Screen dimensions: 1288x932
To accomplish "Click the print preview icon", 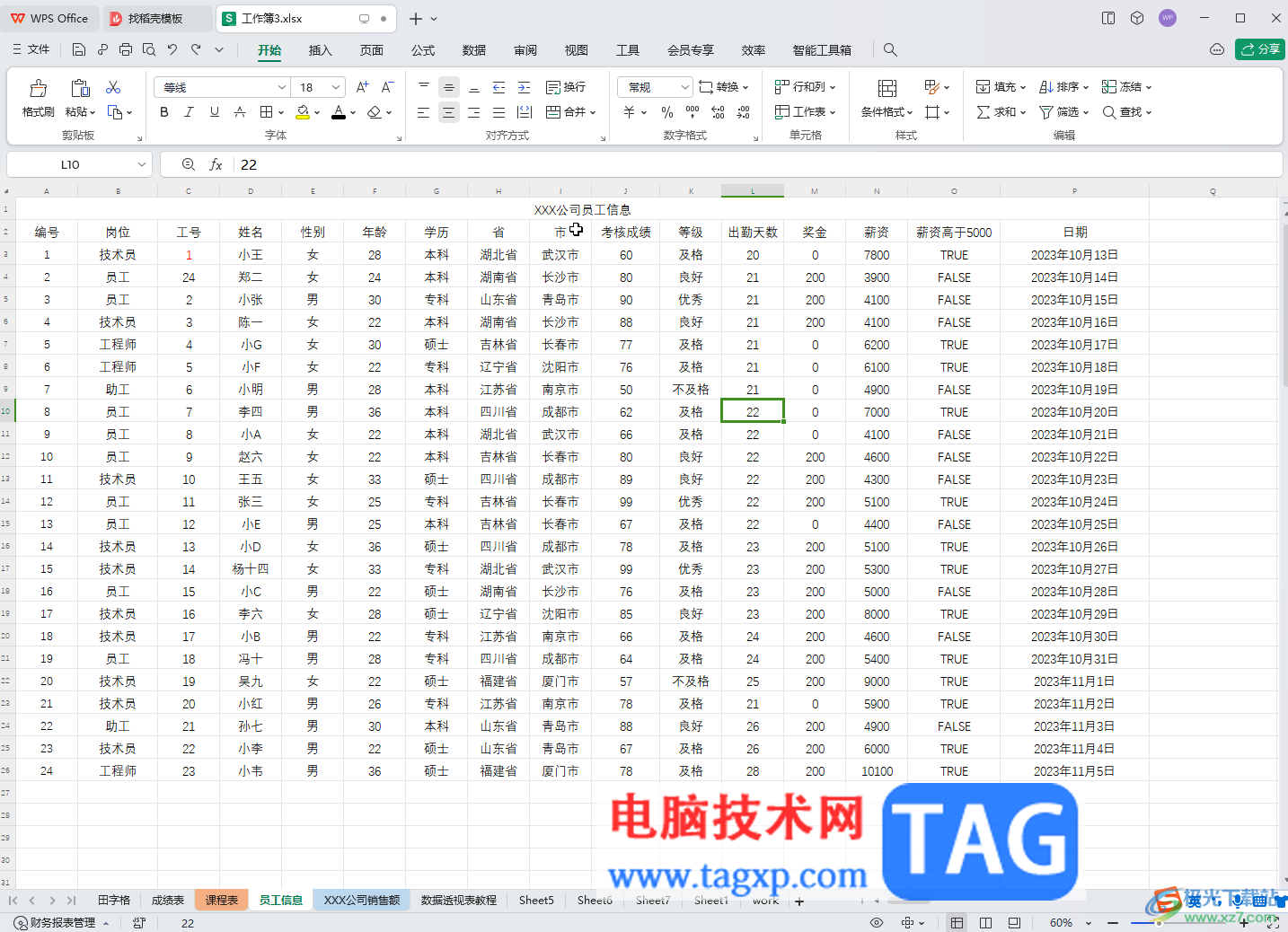I will pos(149,49).
